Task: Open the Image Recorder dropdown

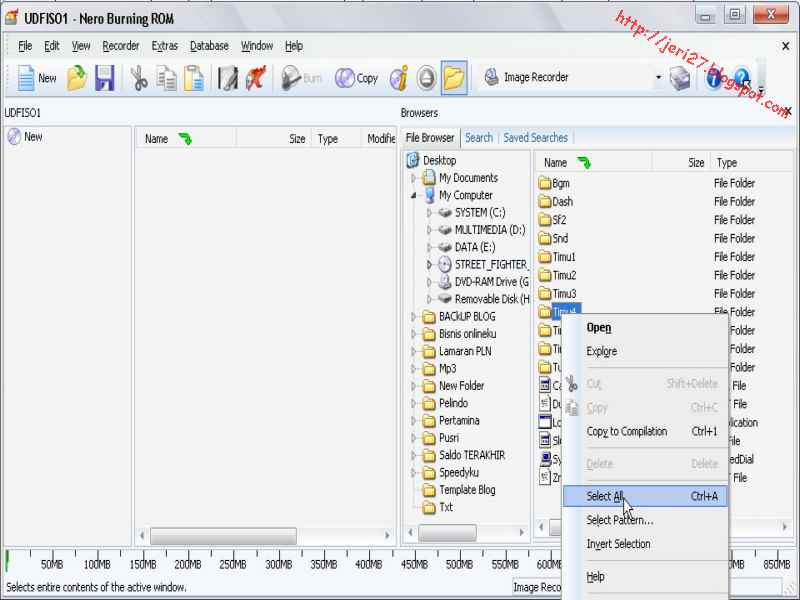Action: pos(658,78)
